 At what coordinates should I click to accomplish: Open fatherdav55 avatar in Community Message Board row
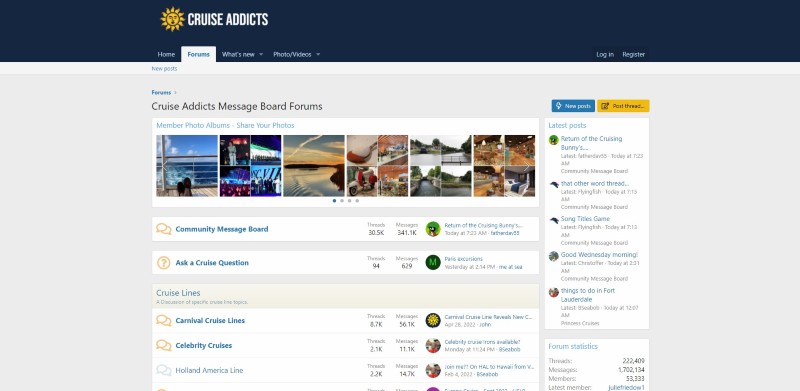433,229
